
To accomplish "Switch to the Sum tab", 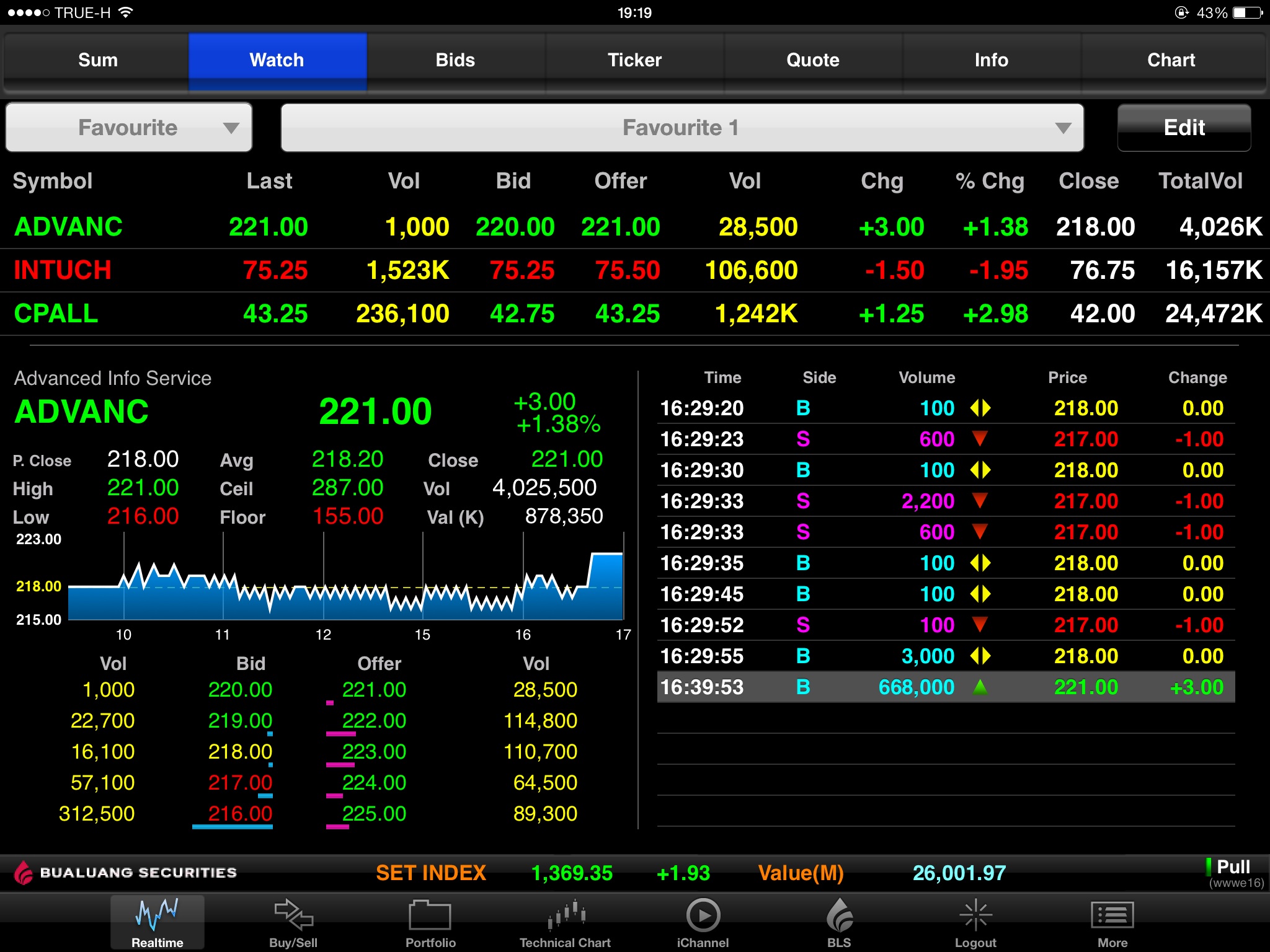I will click(x=97, y=60).
